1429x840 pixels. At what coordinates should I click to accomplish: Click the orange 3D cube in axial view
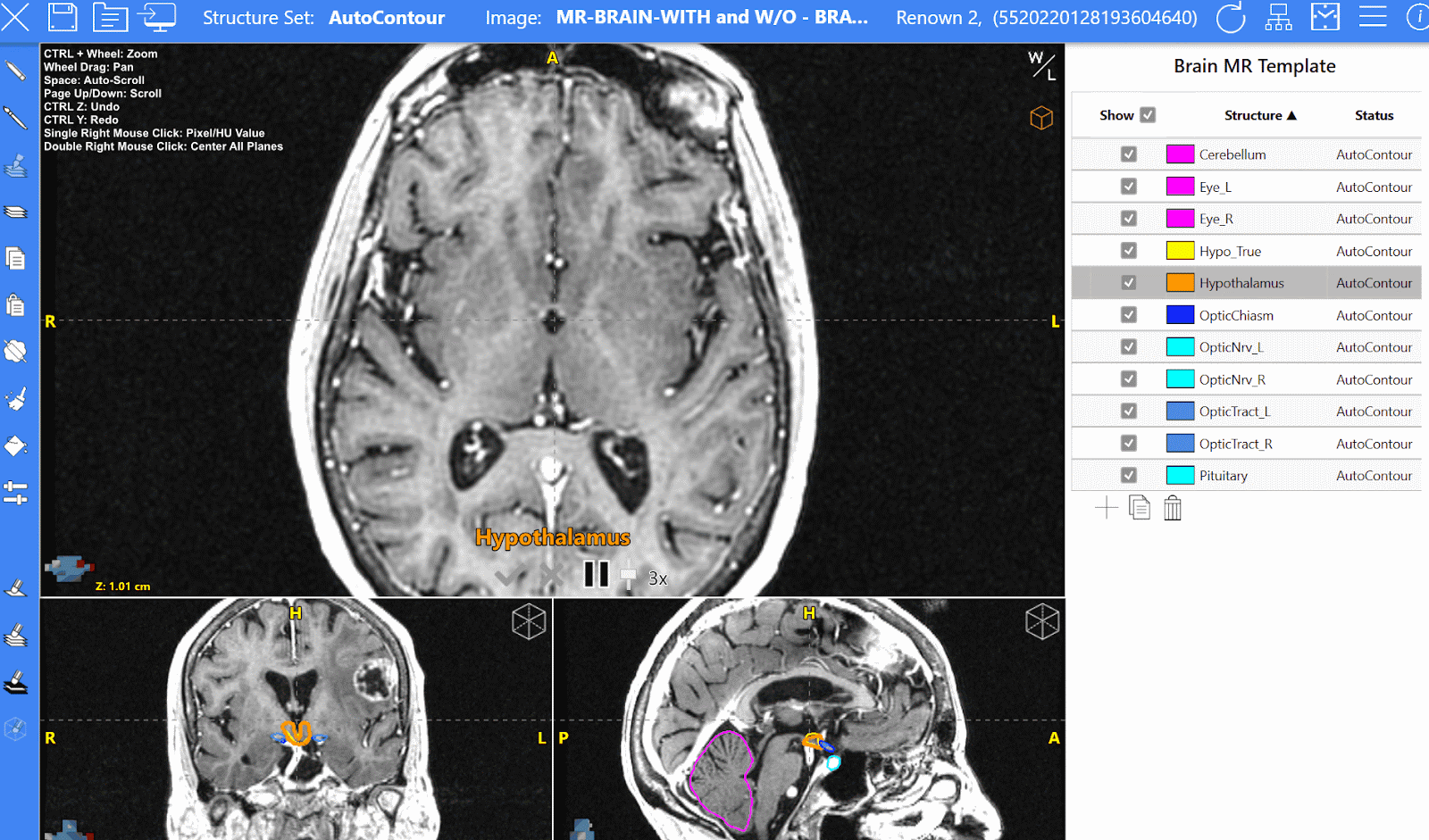pyautogui.click(x=1041, y=118)
